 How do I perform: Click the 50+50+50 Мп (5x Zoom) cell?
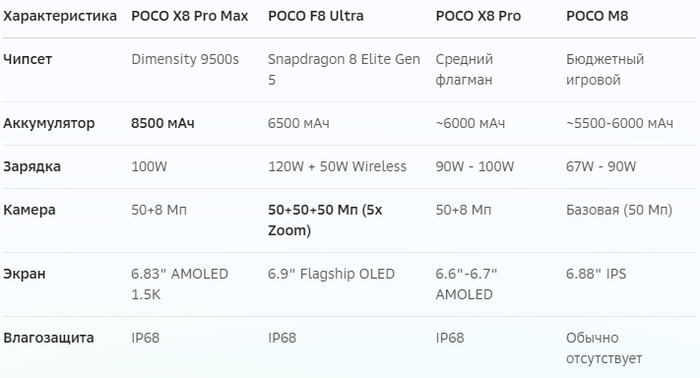tap(325, 220)
